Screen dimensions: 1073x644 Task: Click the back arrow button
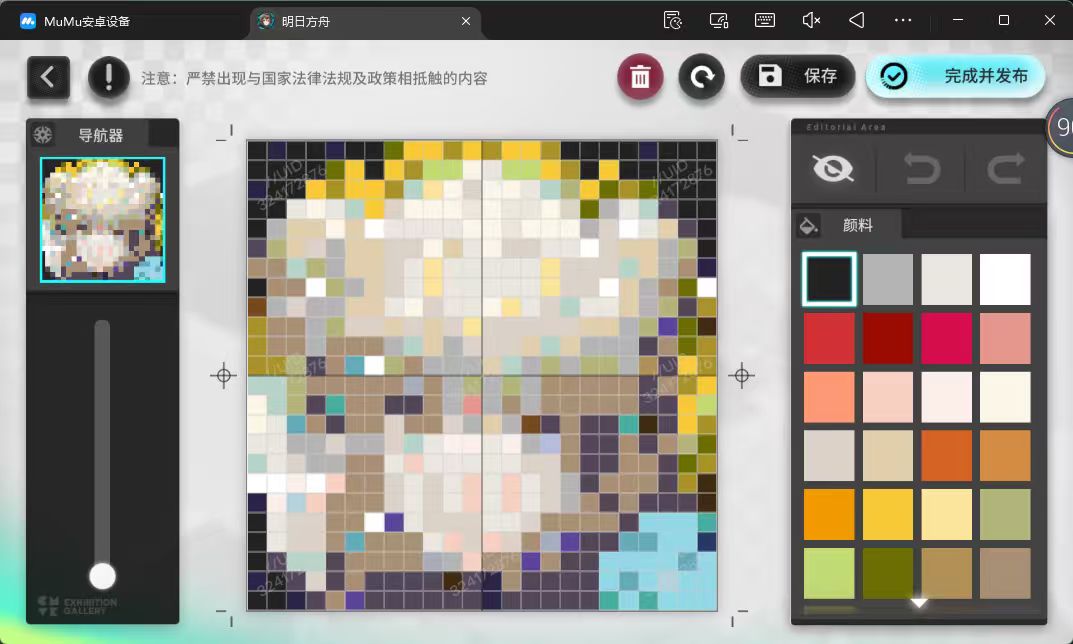click(x=48, y=77)
